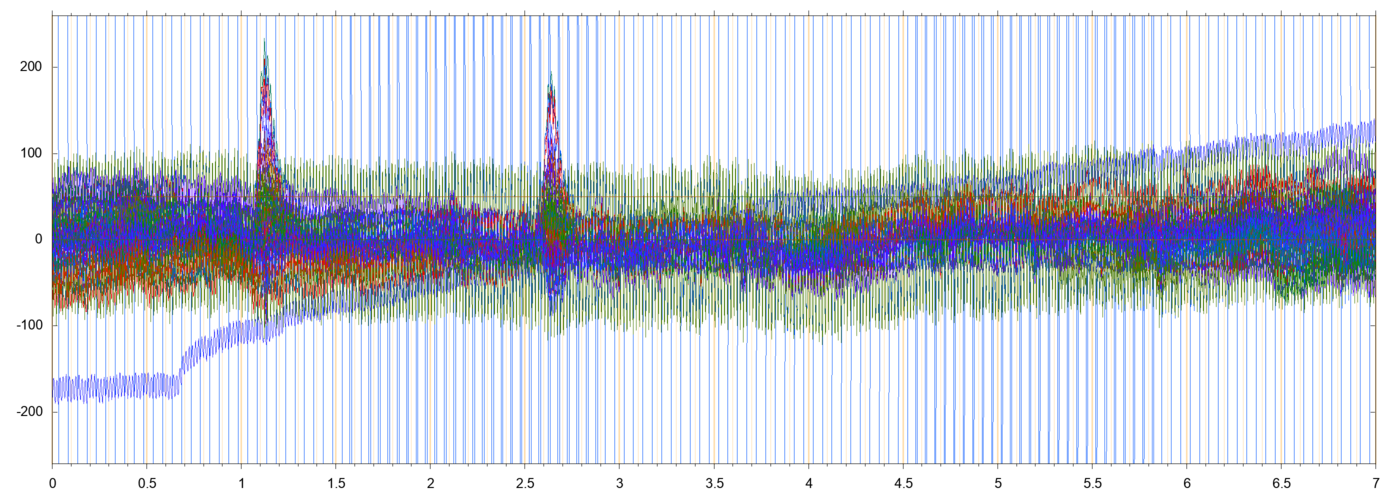Click the x-axis label 3
The width and height of the screenshot is (1400, 500).
620,482
